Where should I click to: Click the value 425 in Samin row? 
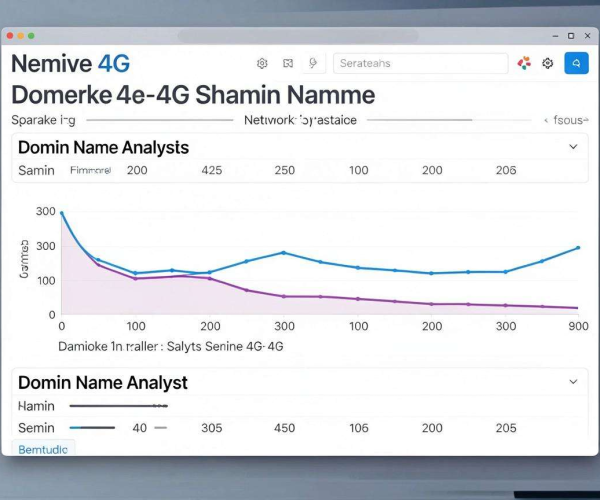coord(212,170)
